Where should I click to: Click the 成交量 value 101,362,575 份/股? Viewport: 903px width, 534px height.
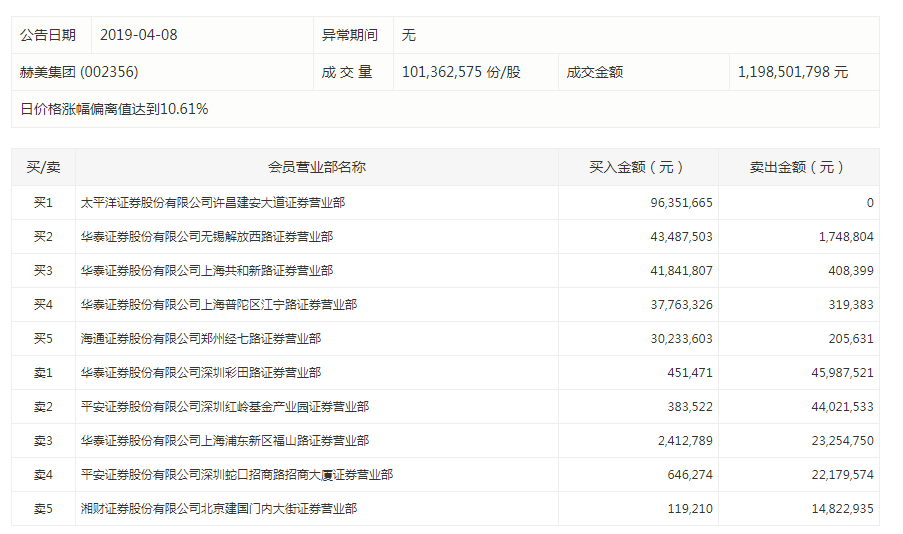pos(460,72)
